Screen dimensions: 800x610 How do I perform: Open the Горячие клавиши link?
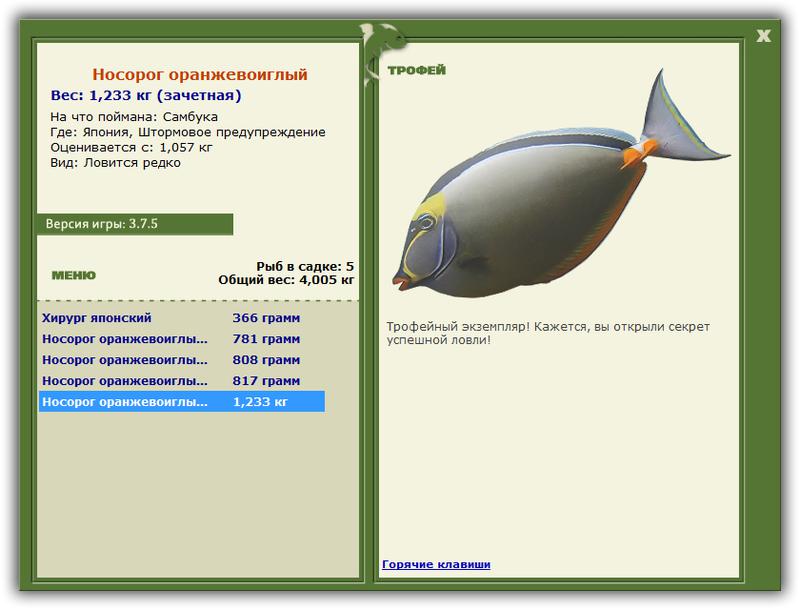tap(436, 564)
